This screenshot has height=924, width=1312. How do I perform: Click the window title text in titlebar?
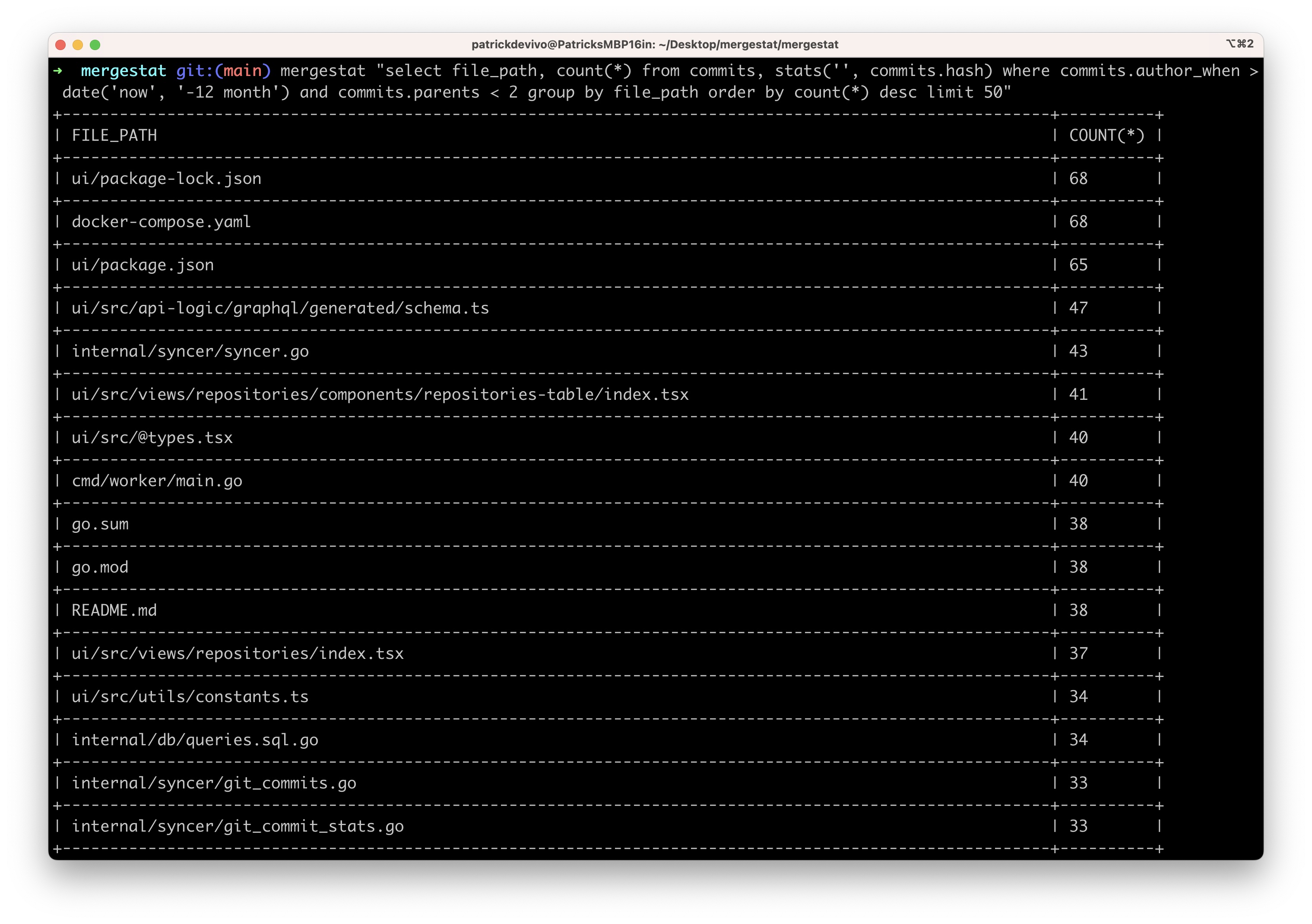click(x=655, y=44)
